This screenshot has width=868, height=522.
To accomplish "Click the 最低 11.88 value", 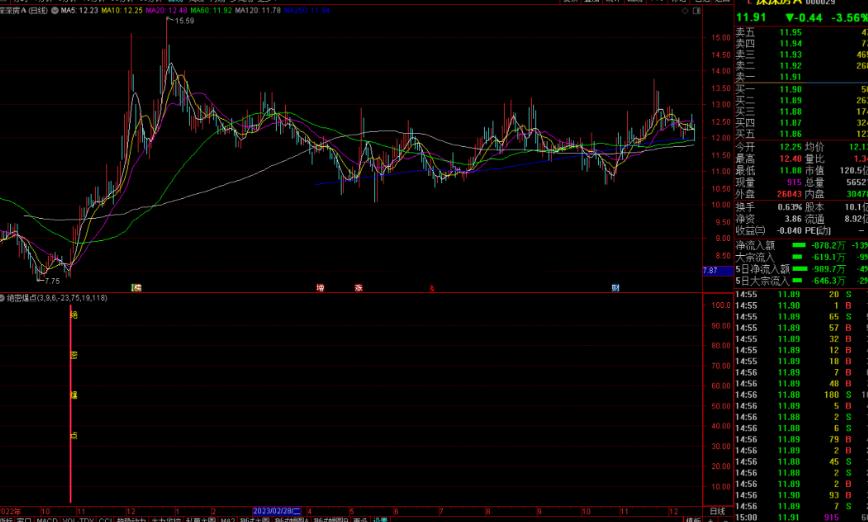I will [x=790, y=170].
